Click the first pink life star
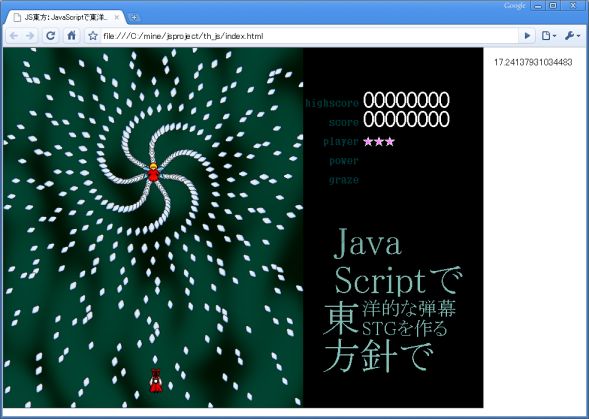The image size is (589, 419). tap(368, 142)
